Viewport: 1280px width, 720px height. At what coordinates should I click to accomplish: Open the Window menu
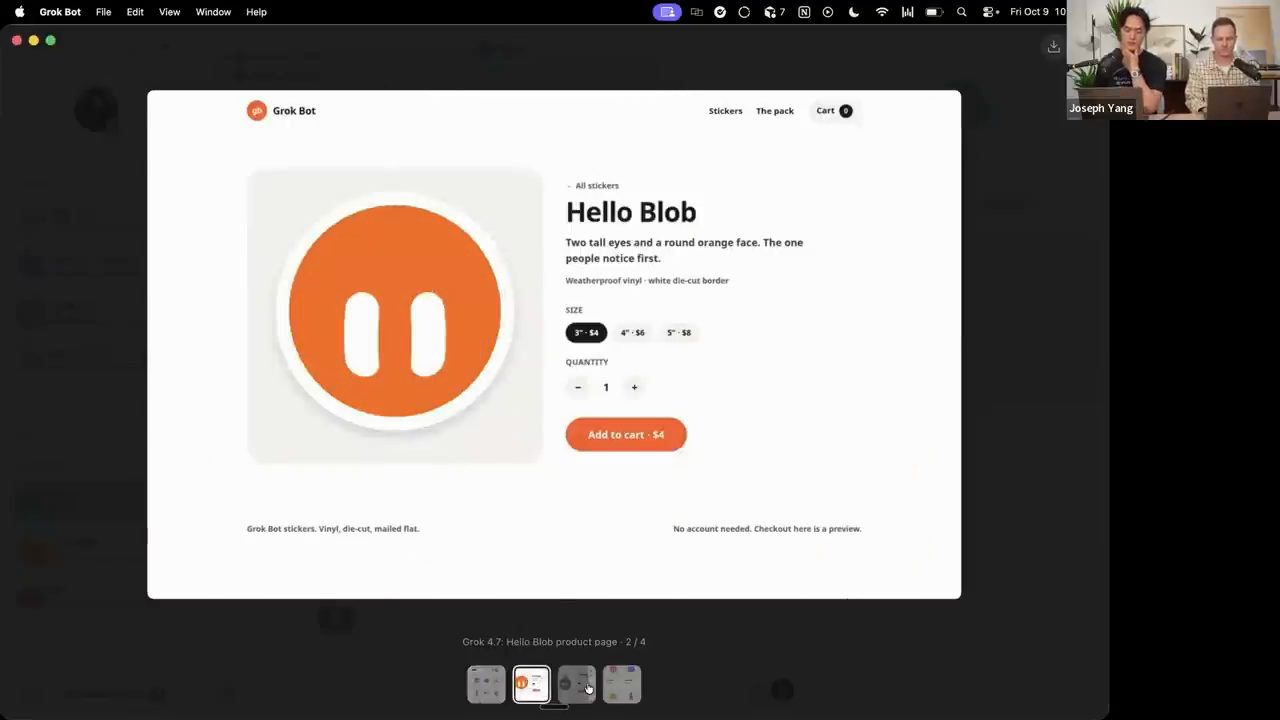point(213,12)
